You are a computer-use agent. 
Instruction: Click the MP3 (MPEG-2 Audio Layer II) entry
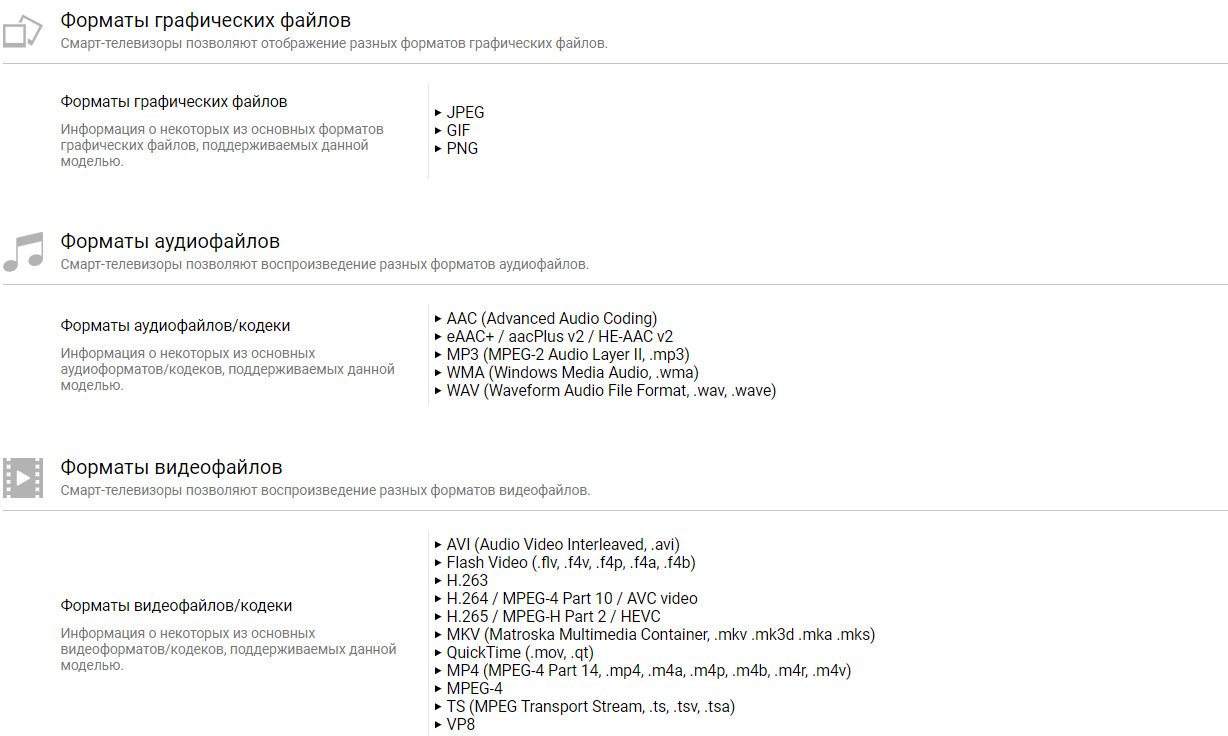click(x=568, y=355)
